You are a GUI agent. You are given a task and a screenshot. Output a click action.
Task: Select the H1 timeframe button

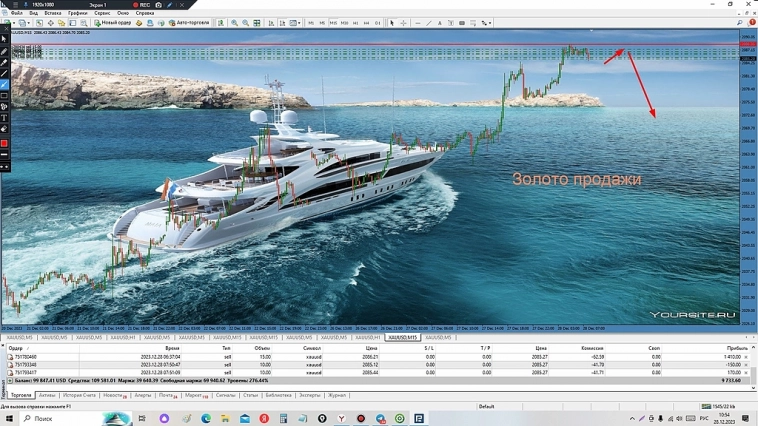[355, 22]
